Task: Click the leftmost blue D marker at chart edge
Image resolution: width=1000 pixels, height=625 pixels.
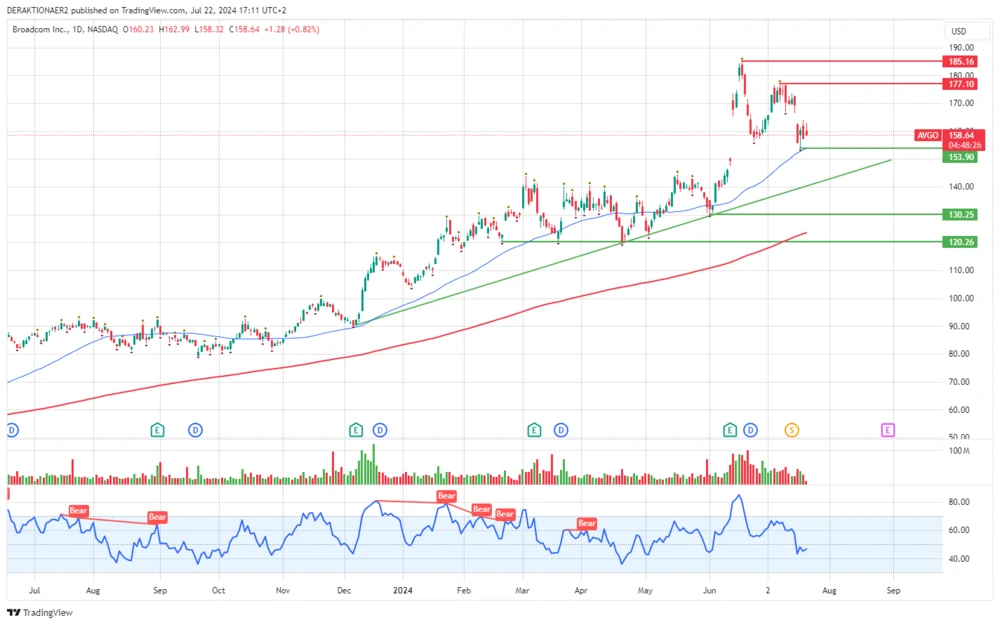Action: click(x=10, y=430)
